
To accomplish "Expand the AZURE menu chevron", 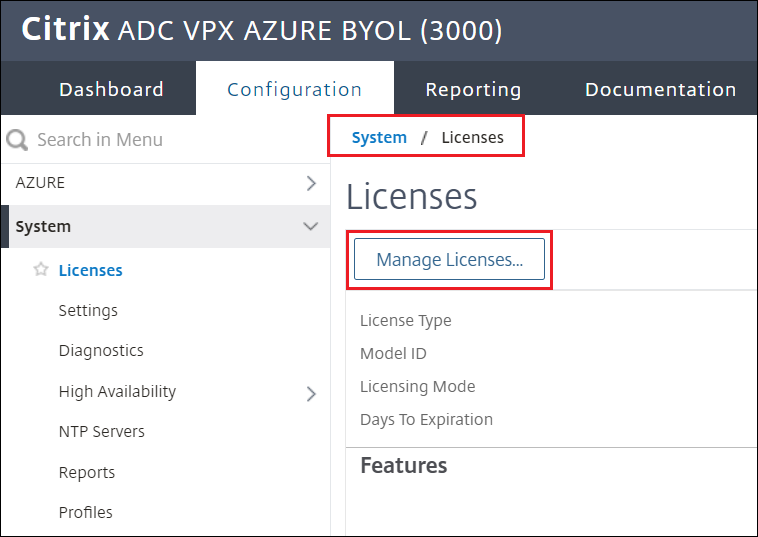I will tap(311, 183).
